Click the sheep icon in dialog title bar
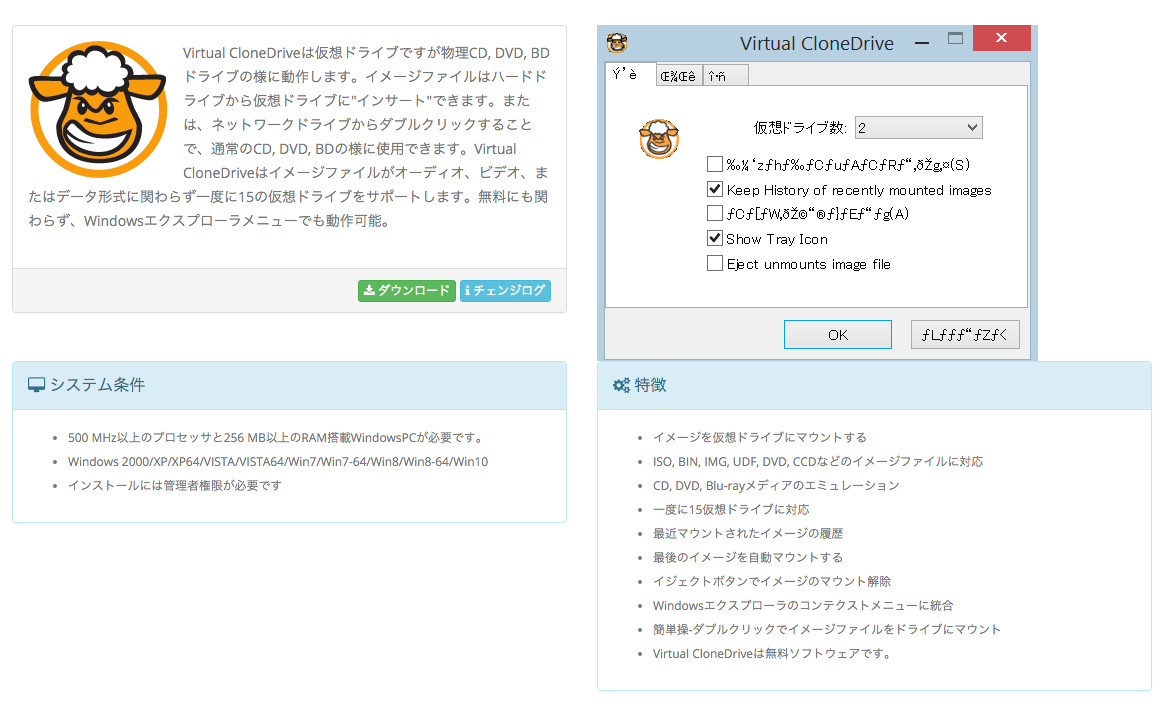This screenshot has width=1168, height=713. point(617,42)
